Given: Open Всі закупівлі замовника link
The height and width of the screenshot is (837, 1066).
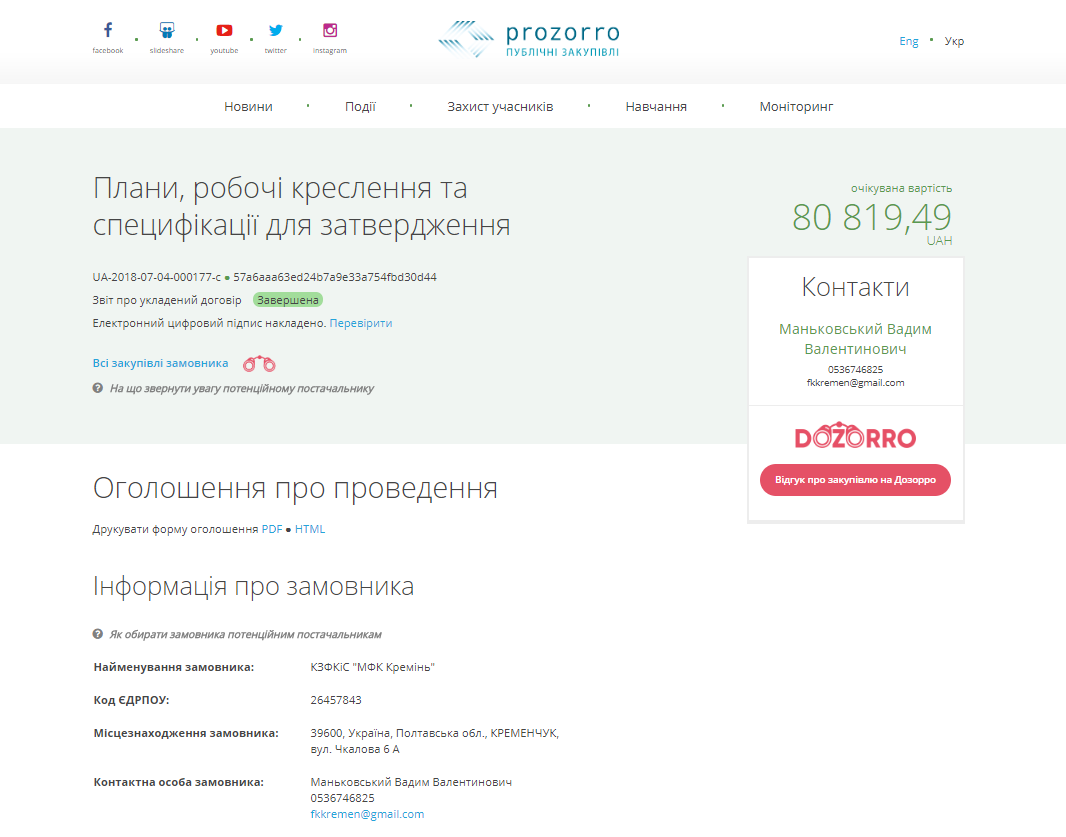Looking at the screenshot, I should pos(160,363).
